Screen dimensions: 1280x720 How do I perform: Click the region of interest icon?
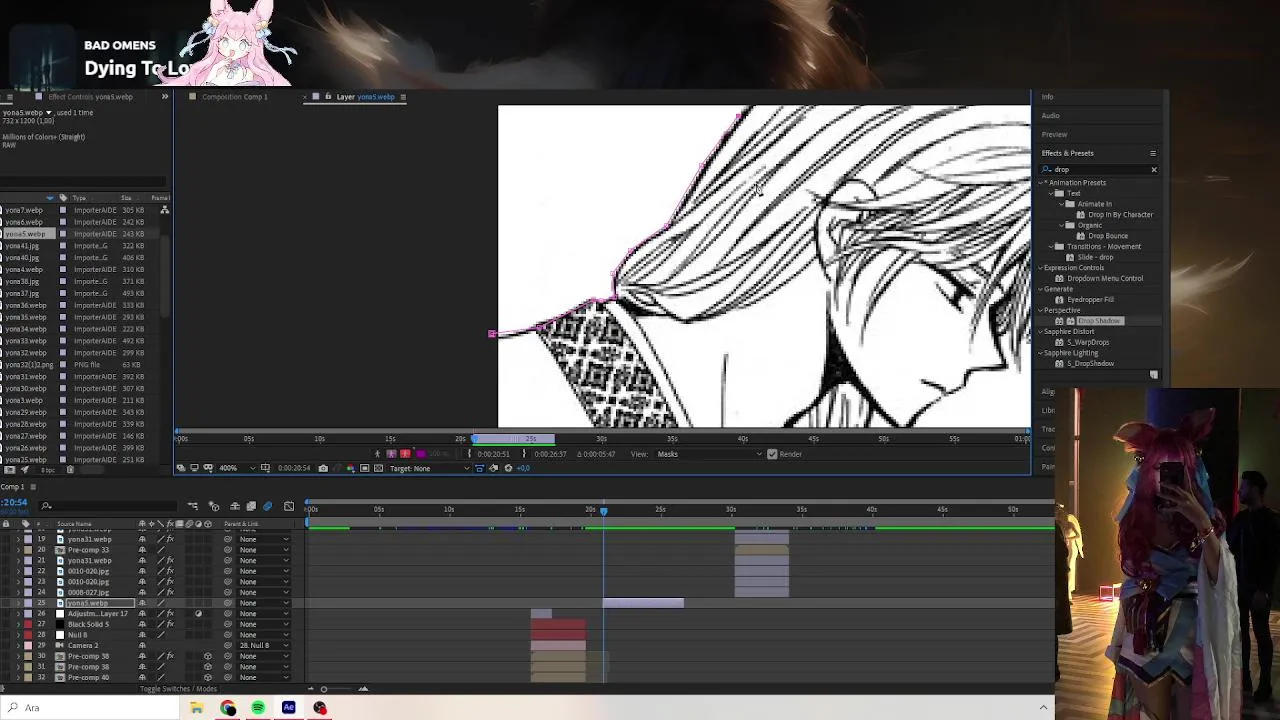click(x=365, y=468)
